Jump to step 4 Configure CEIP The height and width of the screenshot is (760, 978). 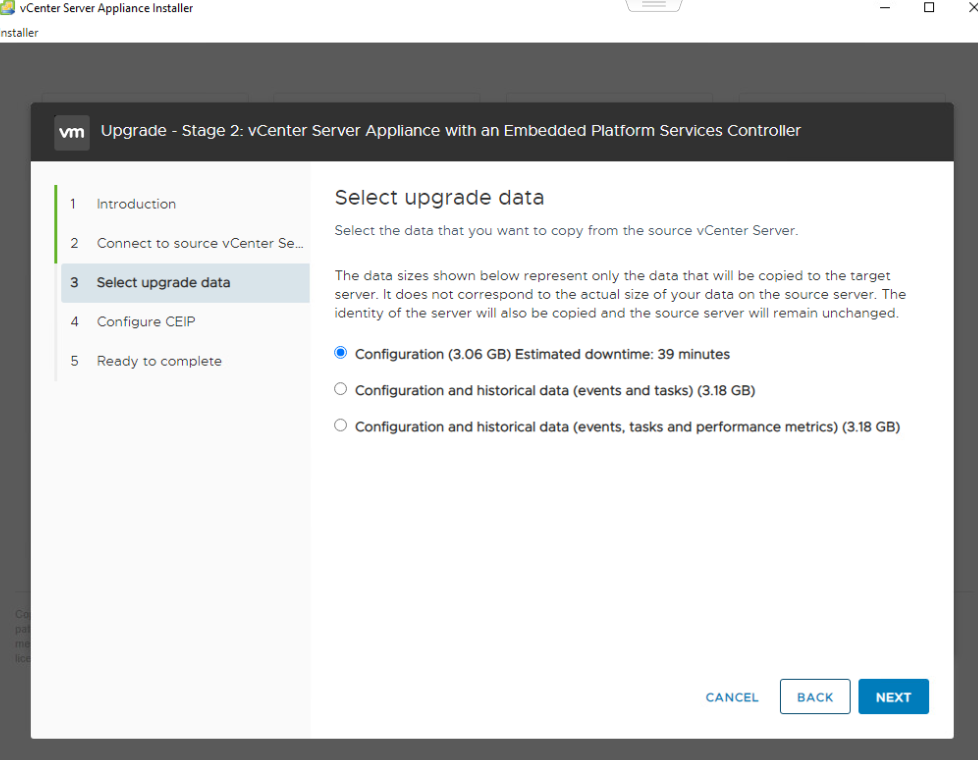point(185,322)
